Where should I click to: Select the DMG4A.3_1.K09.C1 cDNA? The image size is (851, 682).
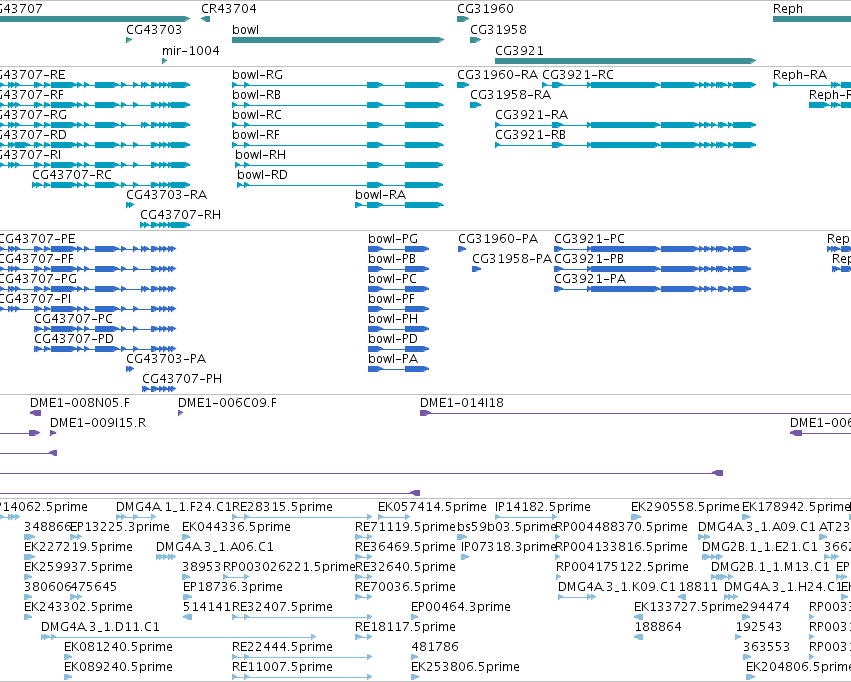577,597
